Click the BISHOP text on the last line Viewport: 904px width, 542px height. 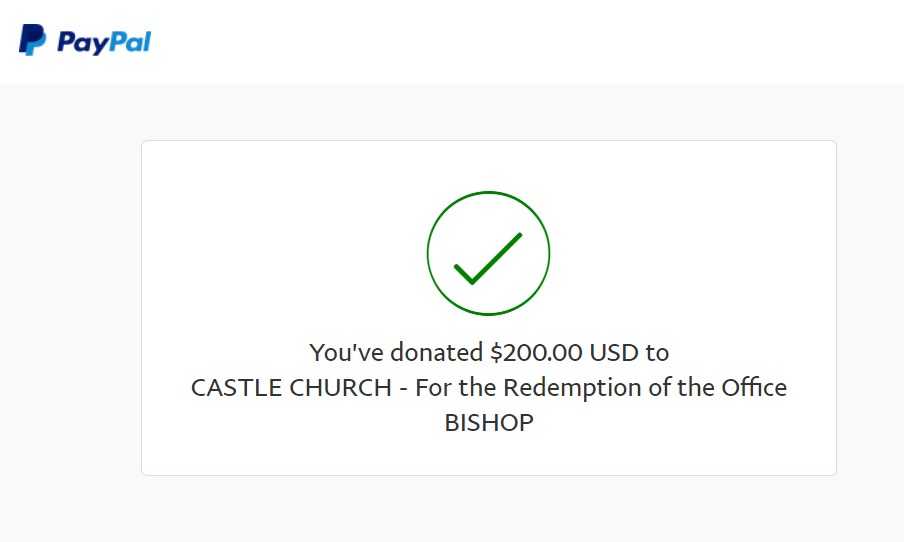[489, 423]
